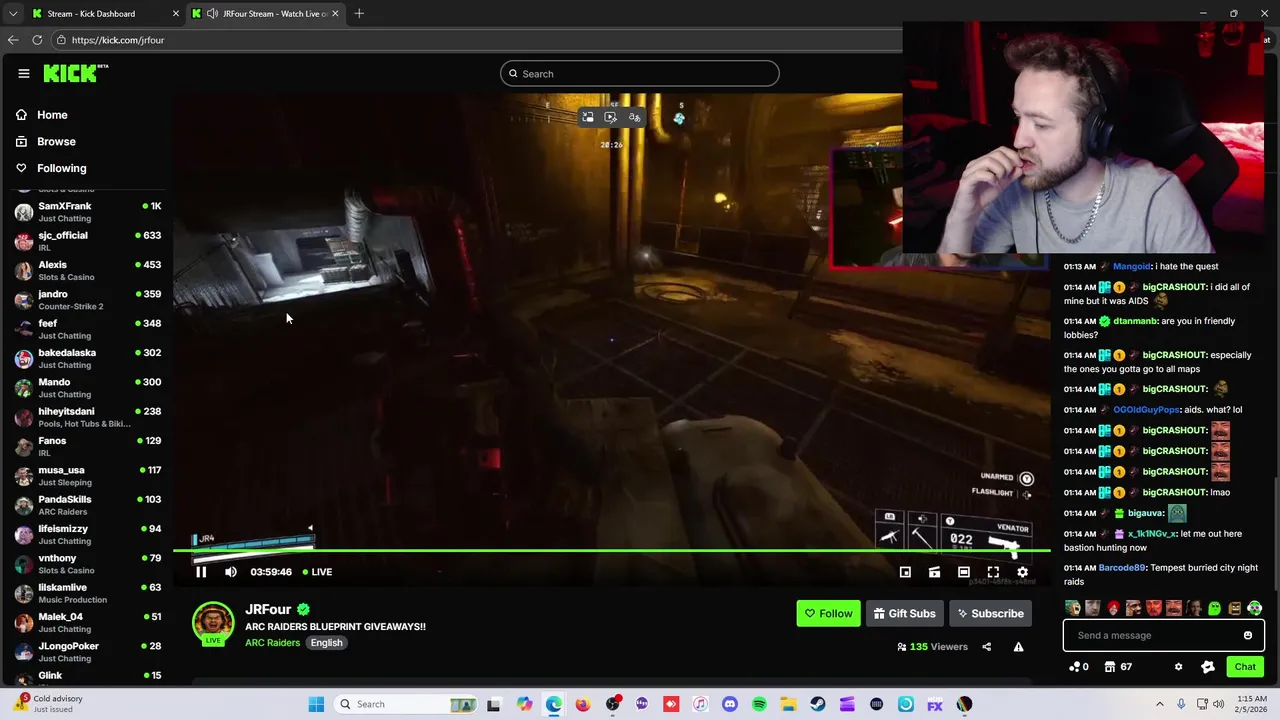This screenshot has height=720, width=1280.
Task: Open sjc_official channel
Action: (88, 241)
